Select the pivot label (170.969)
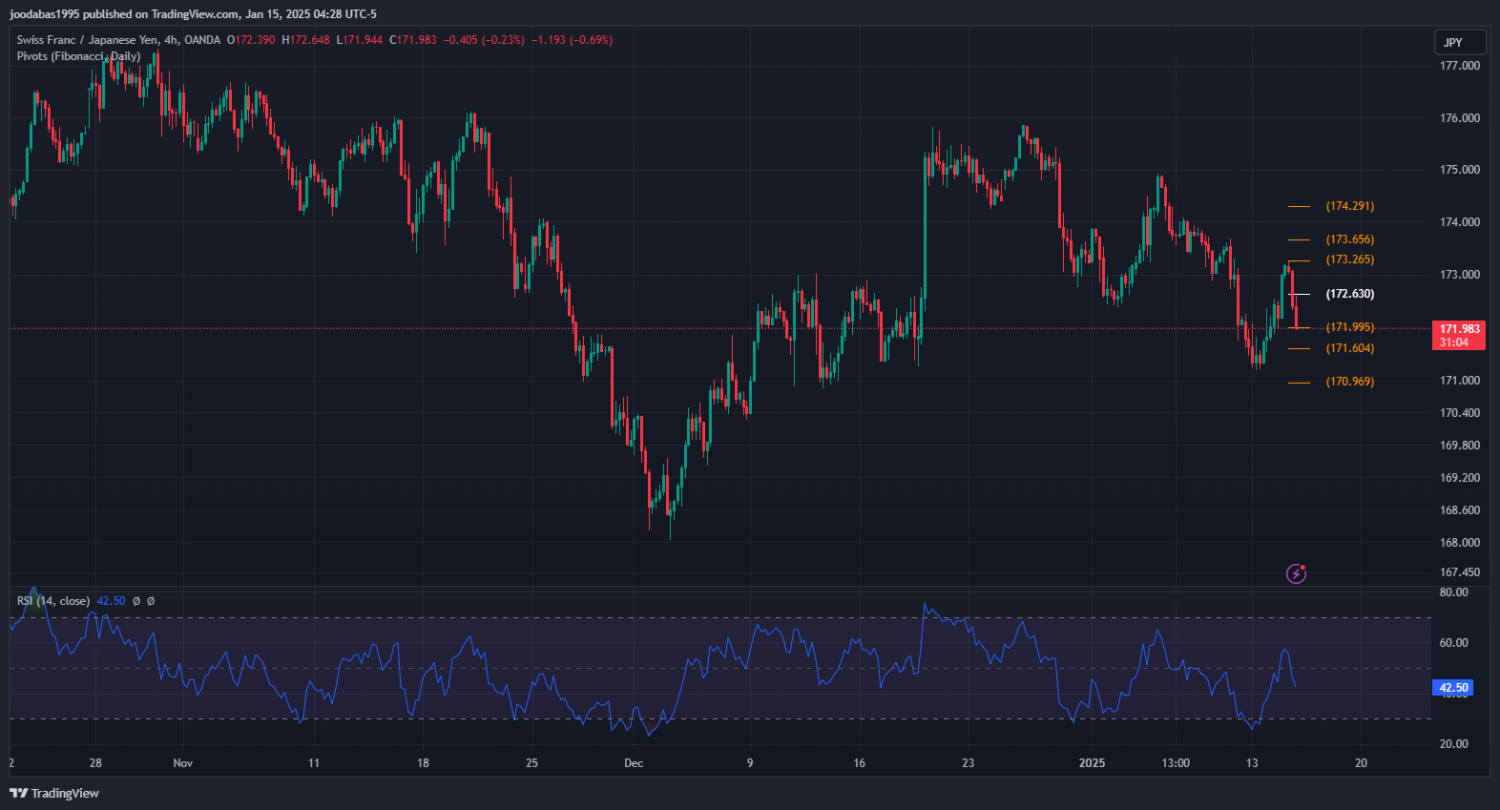Image resolution: width=1500 pixels, height=810 pixels. pyautogui.click(x=1350, y=382)
